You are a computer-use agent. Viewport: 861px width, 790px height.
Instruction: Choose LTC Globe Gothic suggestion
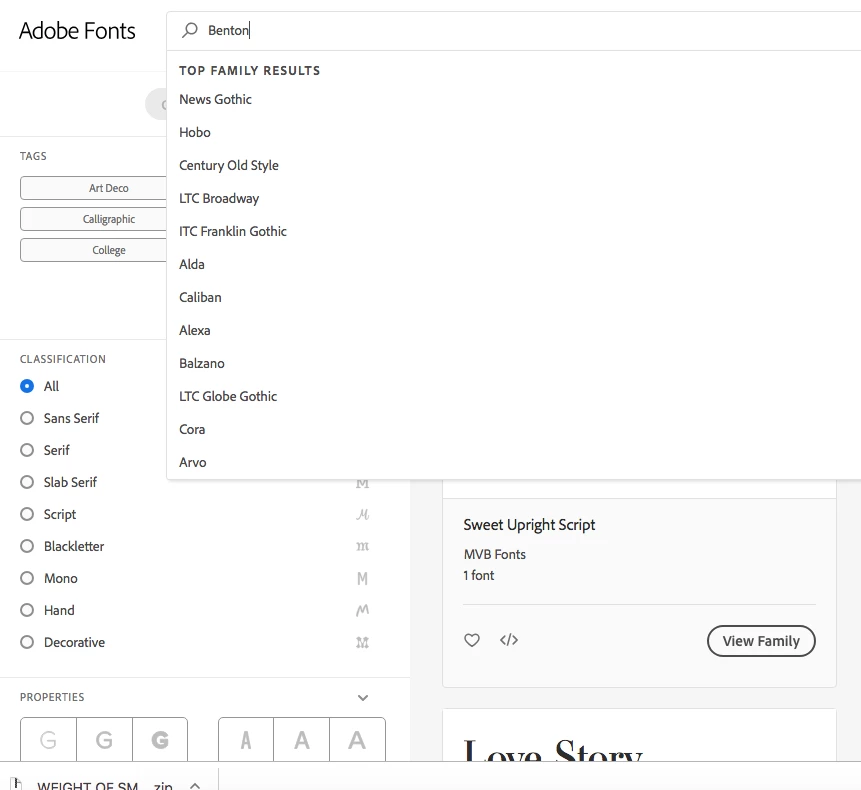point(228,396)
